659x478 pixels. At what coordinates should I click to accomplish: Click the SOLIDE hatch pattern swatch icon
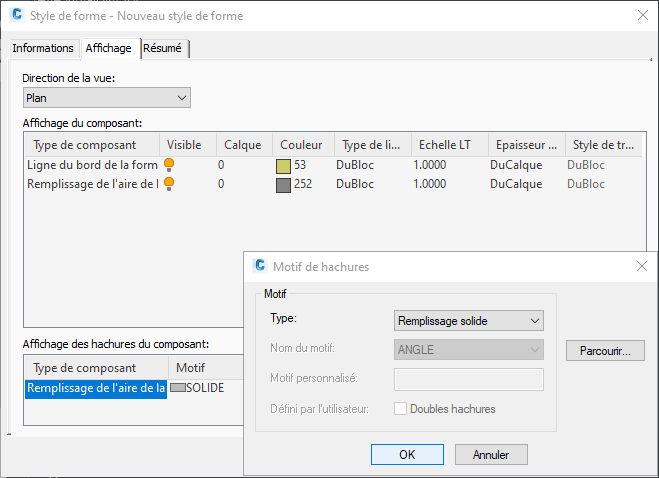(178, 388)
